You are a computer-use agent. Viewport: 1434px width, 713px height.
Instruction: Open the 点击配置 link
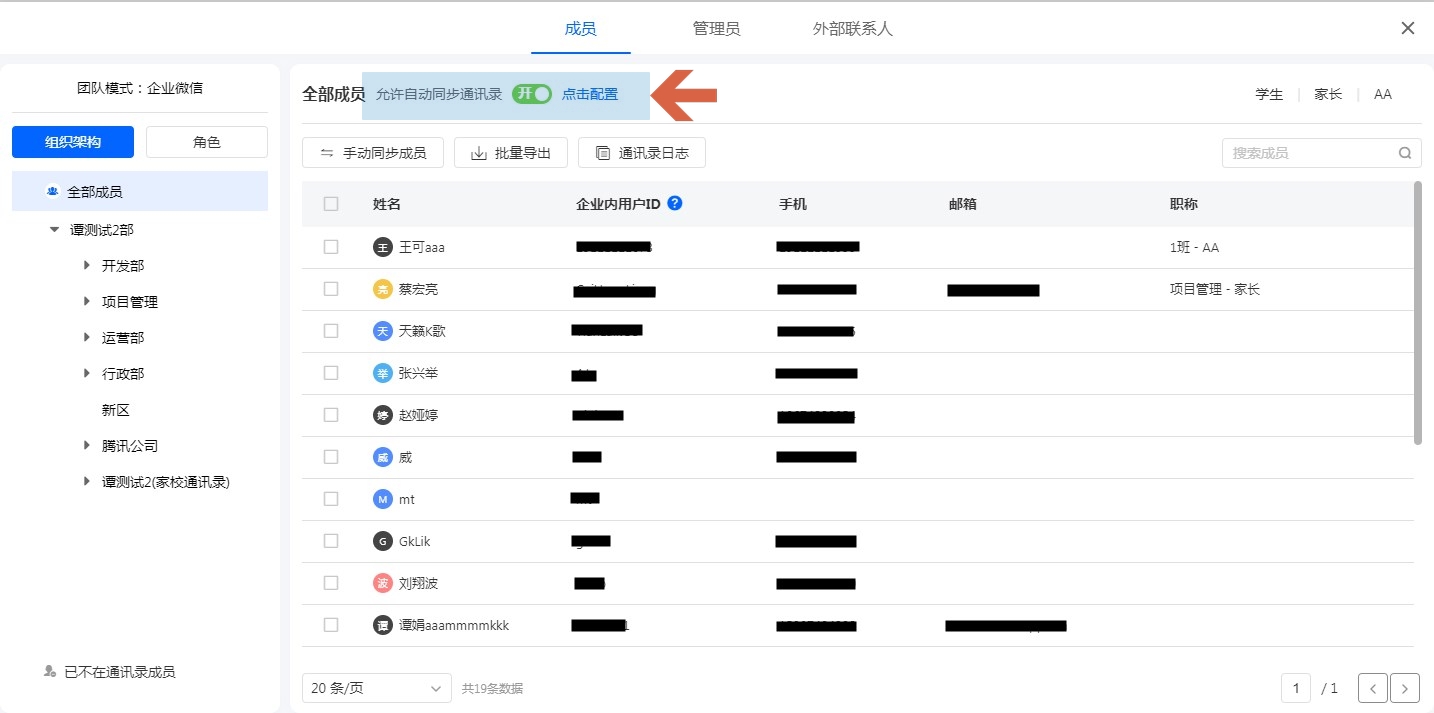click(x=590, y=94)
